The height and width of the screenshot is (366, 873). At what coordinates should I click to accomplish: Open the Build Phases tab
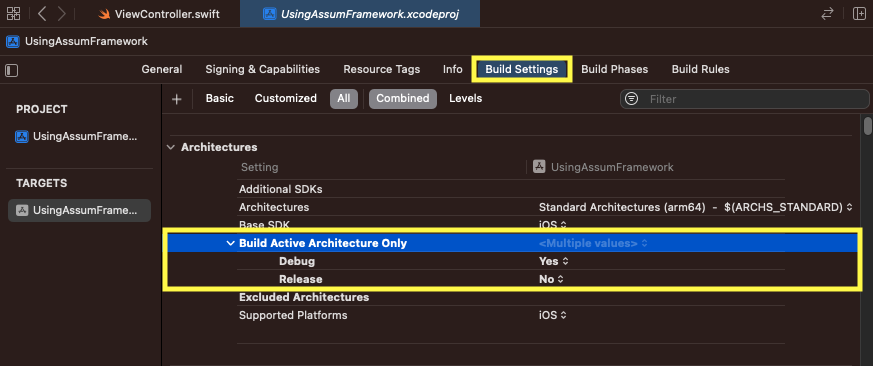pyautogui.click(x=615, y=70)
